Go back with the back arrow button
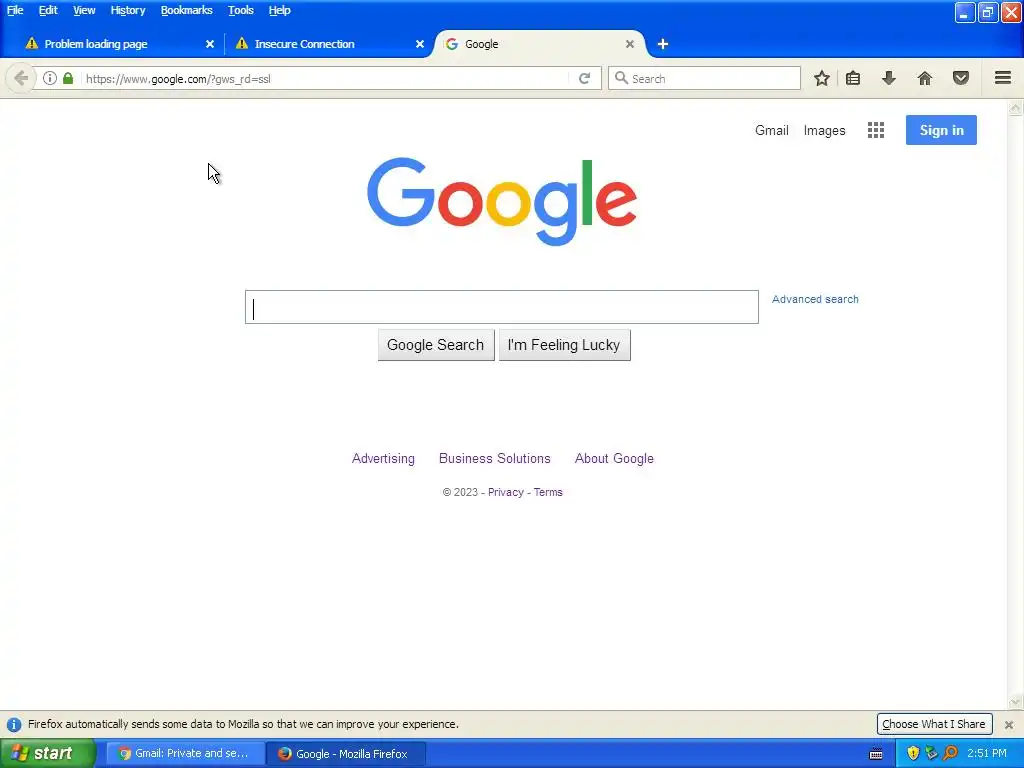 20,78
